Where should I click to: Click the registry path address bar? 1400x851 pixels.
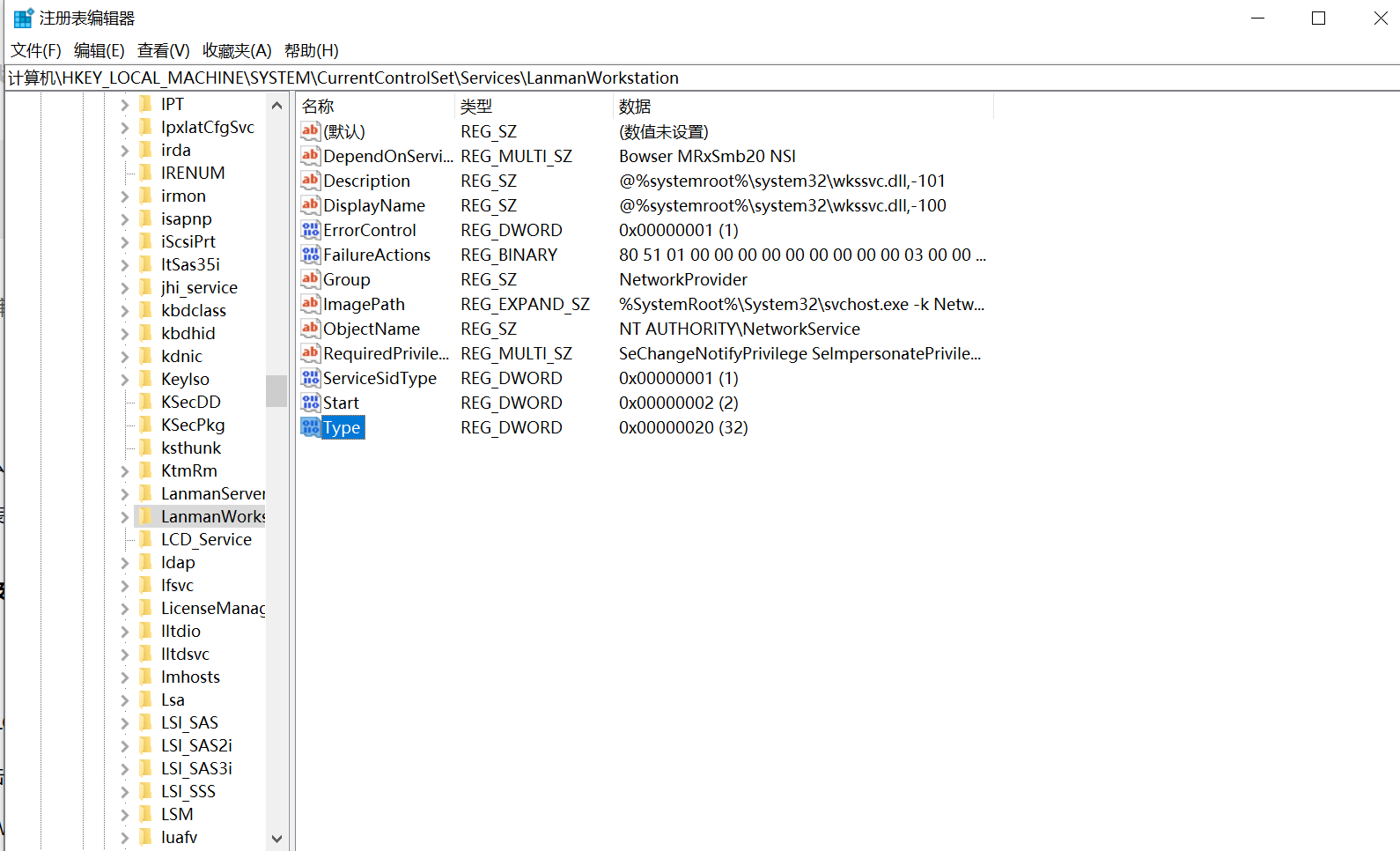[702, 78]
